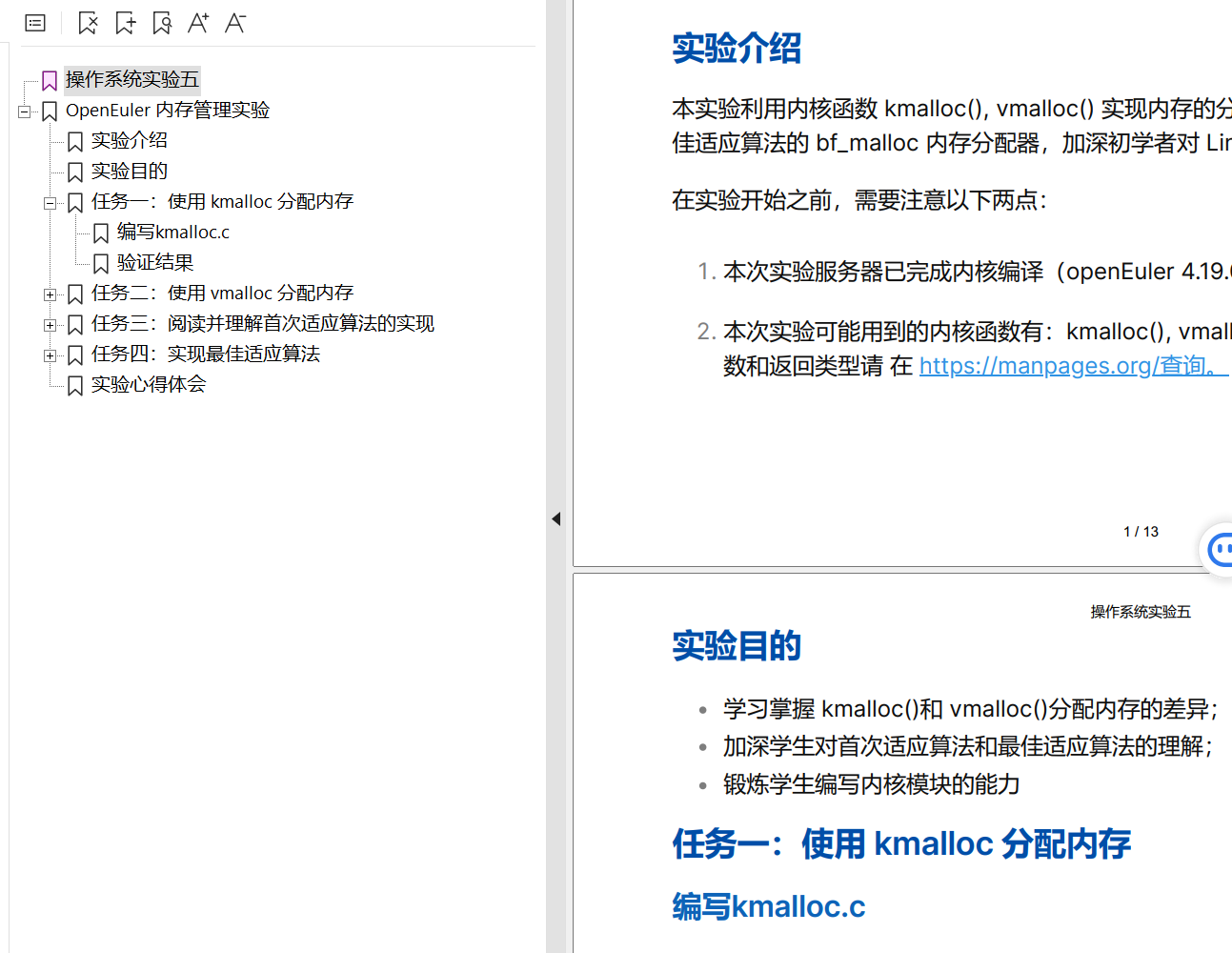
Task: Open the bookmark panel options menu icon
Action: point(35,23)
